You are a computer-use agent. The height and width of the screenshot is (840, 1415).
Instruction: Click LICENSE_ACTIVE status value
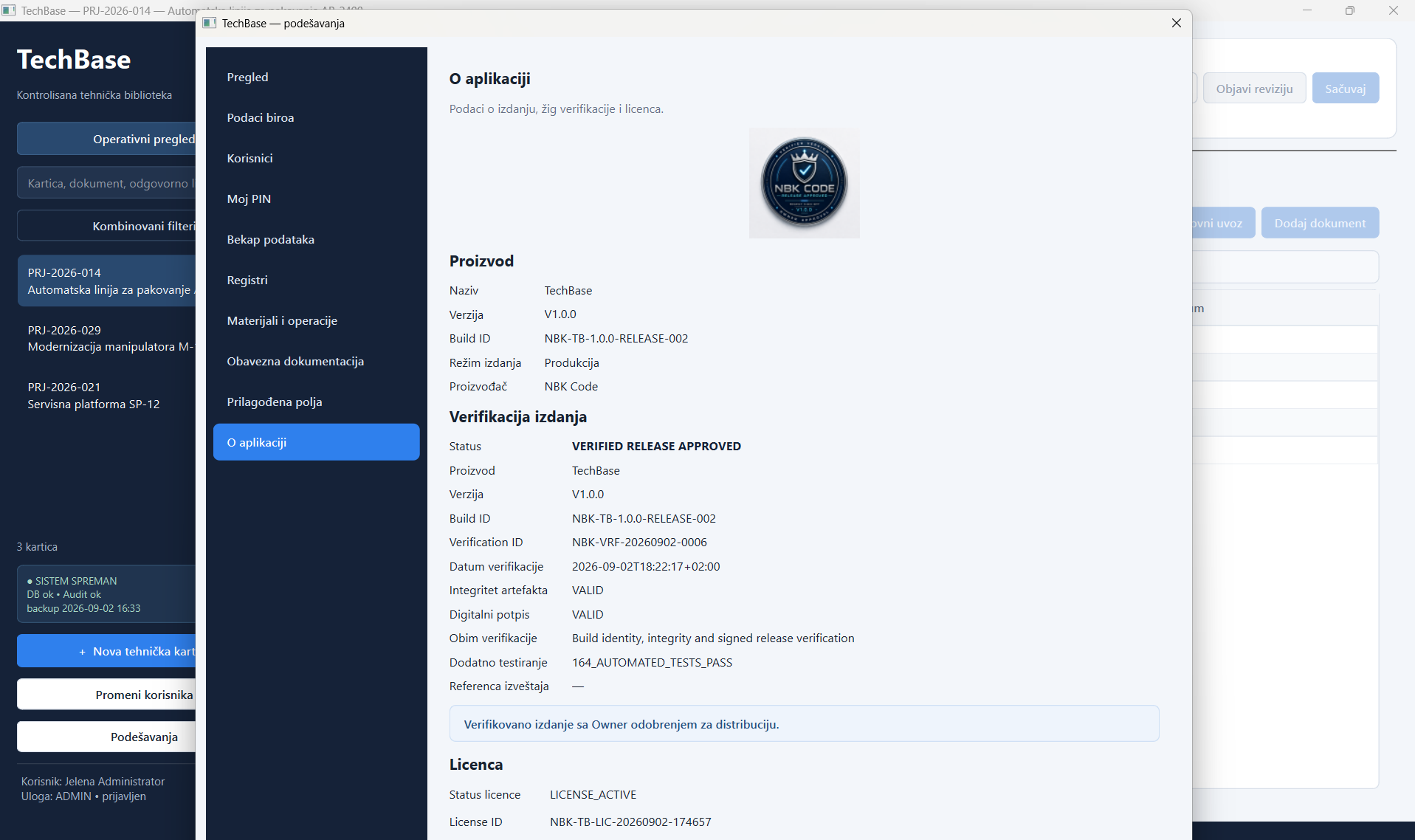click(593, 794)
